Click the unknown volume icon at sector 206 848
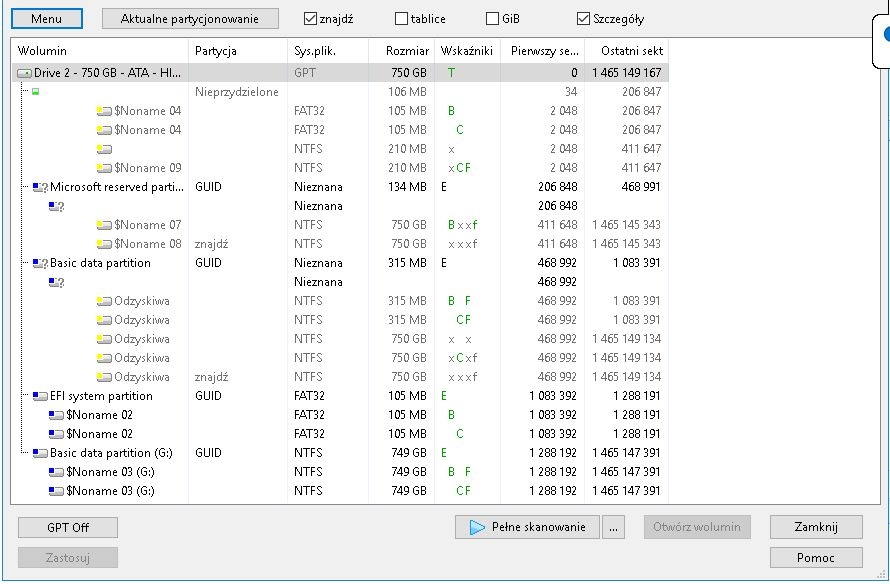The image size is (890, 584). tap(56, 206)
